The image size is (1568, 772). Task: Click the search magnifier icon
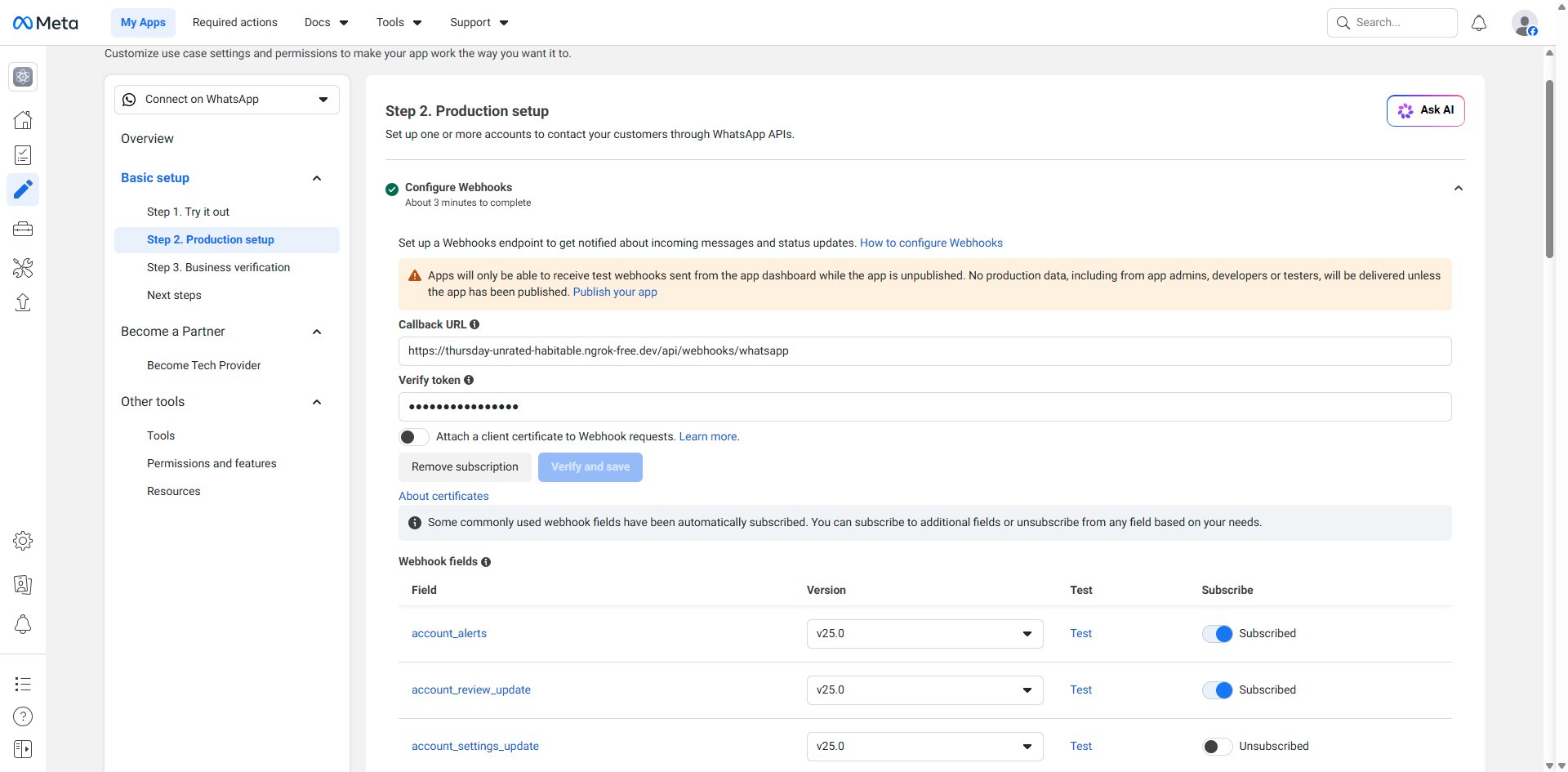(1343, 23)
